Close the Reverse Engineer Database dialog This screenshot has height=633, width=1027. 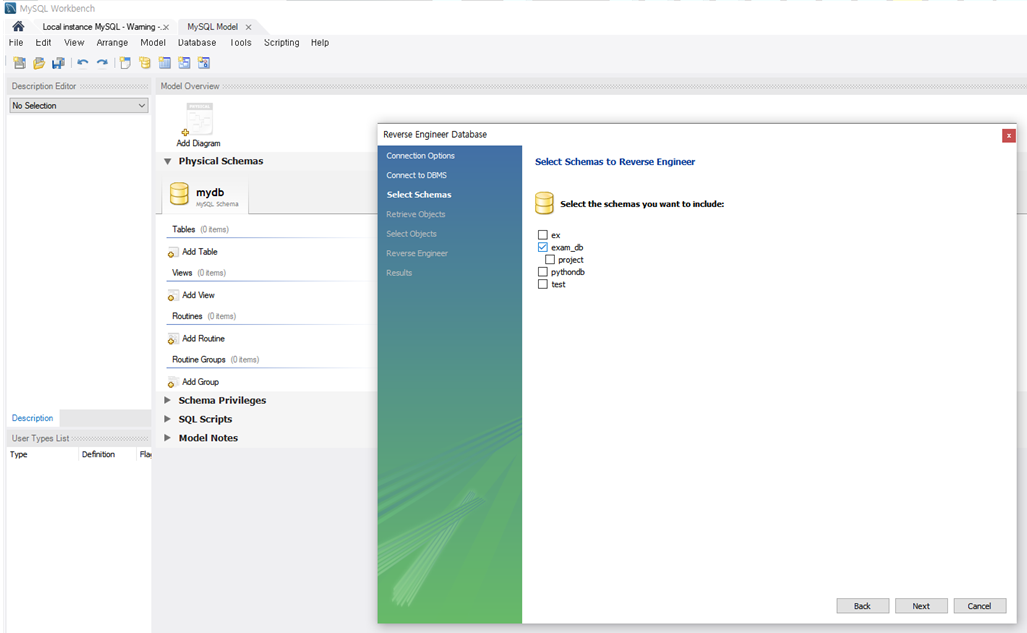point(1009,136)
